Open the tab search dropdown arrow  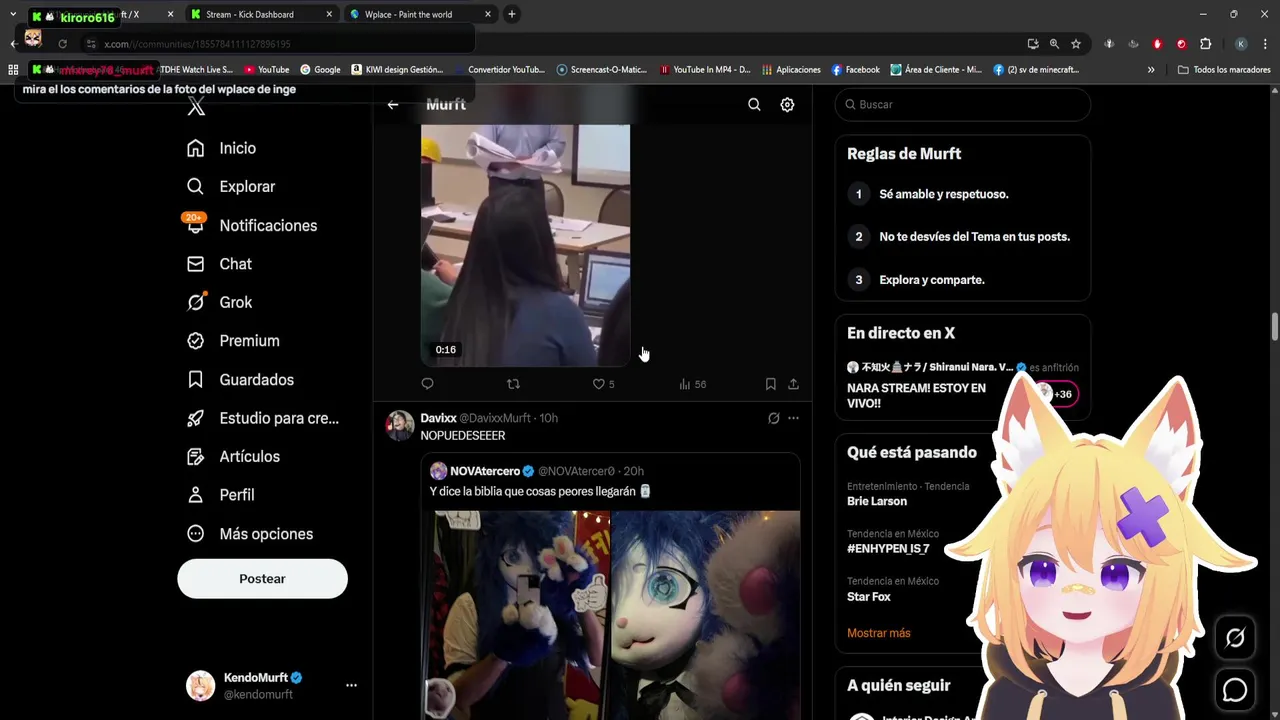click(x=12, y=14)
